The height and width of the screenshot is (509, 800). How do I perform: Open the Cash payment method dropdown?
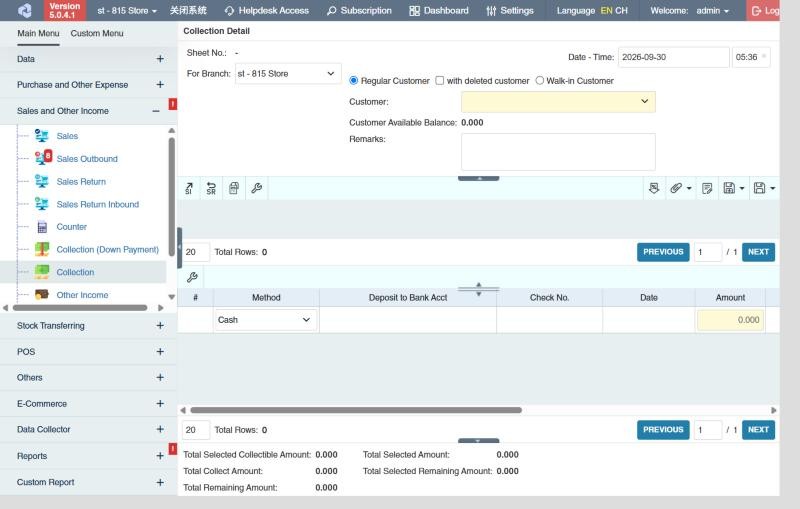click(x=265, y=320)
